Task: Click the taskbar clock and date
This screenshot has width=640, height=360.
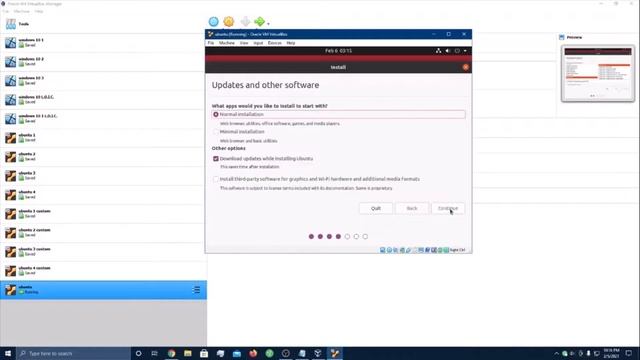Action: click(x=611, y=353)
